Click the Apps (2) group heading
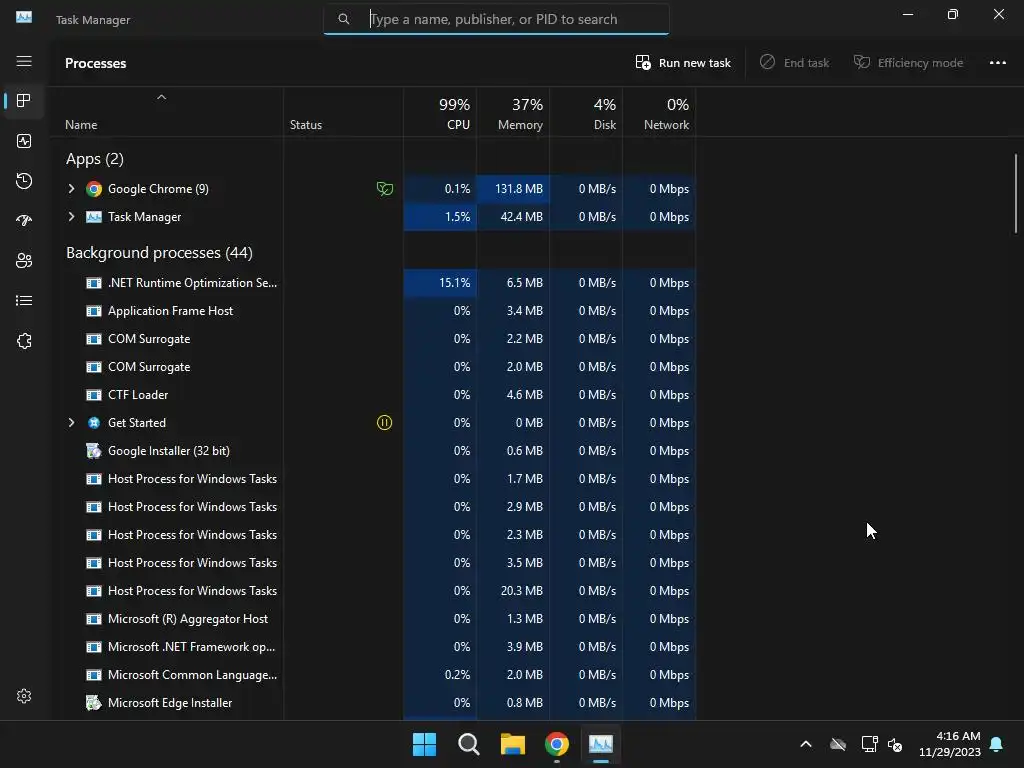This screenshot has width=1024, height=768. pyautogui.click(x=95, y=159)
